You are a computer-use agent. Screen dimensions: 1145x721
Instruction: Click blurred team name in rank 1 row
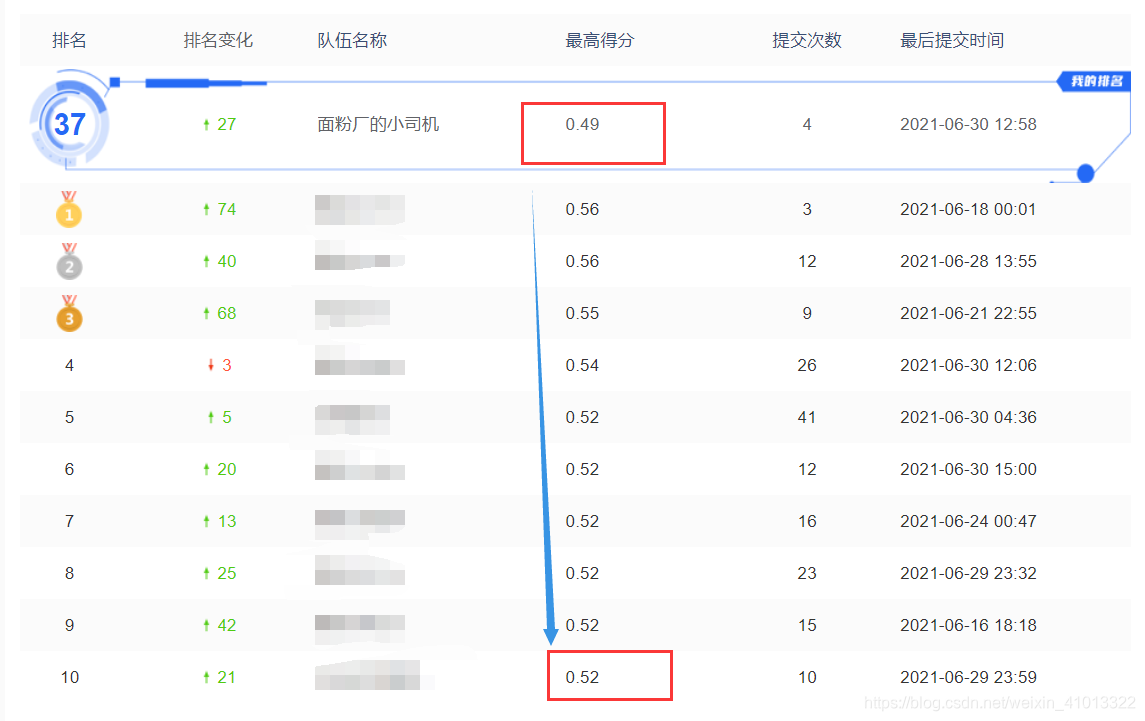[x=360, y=210]
